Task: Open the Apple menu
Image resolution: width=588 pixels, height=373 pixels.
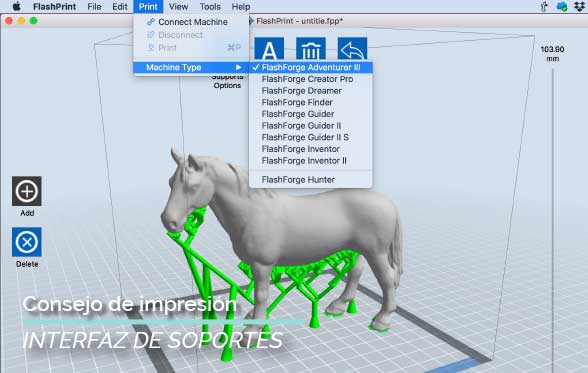Action: 16,6
